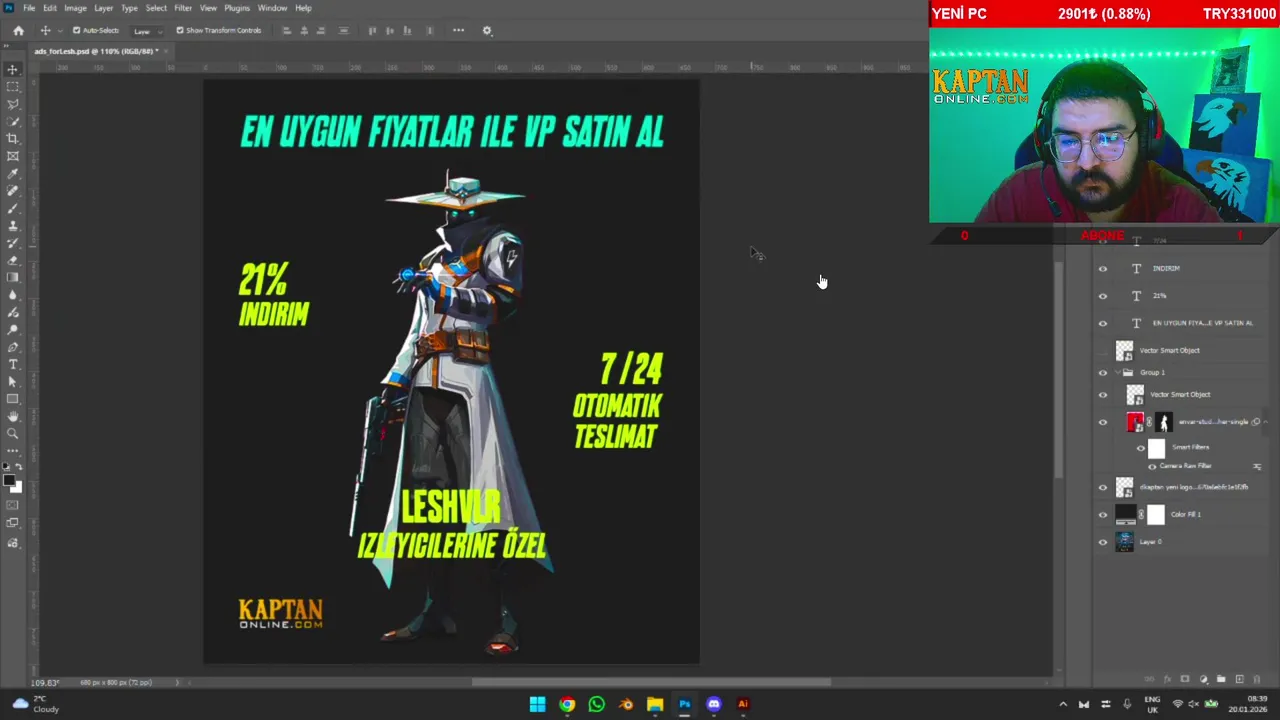
Task: Collapse smart filters arrow on smart object layer
Action: coord(1265,422)
